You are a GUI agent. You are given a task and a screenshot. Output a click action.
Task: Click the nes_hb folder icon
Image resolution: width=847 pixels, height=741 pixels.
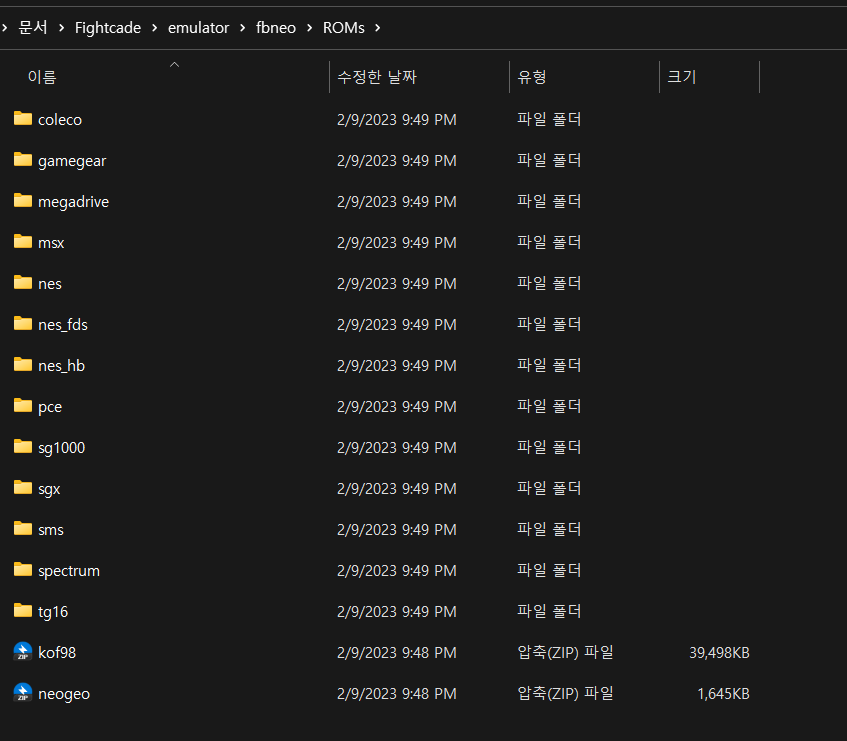(23, 365)
